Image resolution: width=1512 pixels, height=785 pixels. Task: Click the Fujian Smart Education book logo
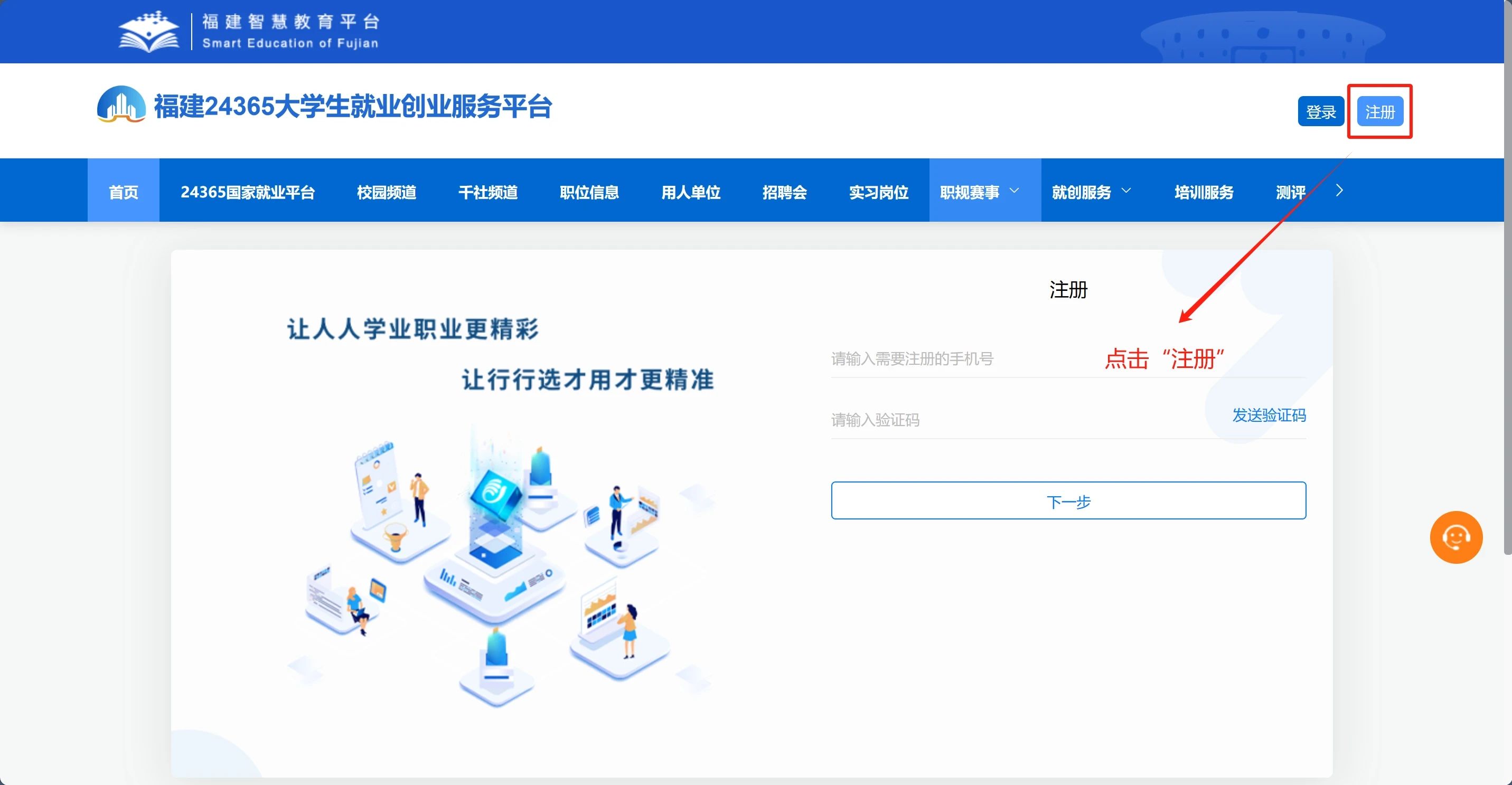point(148,32)
